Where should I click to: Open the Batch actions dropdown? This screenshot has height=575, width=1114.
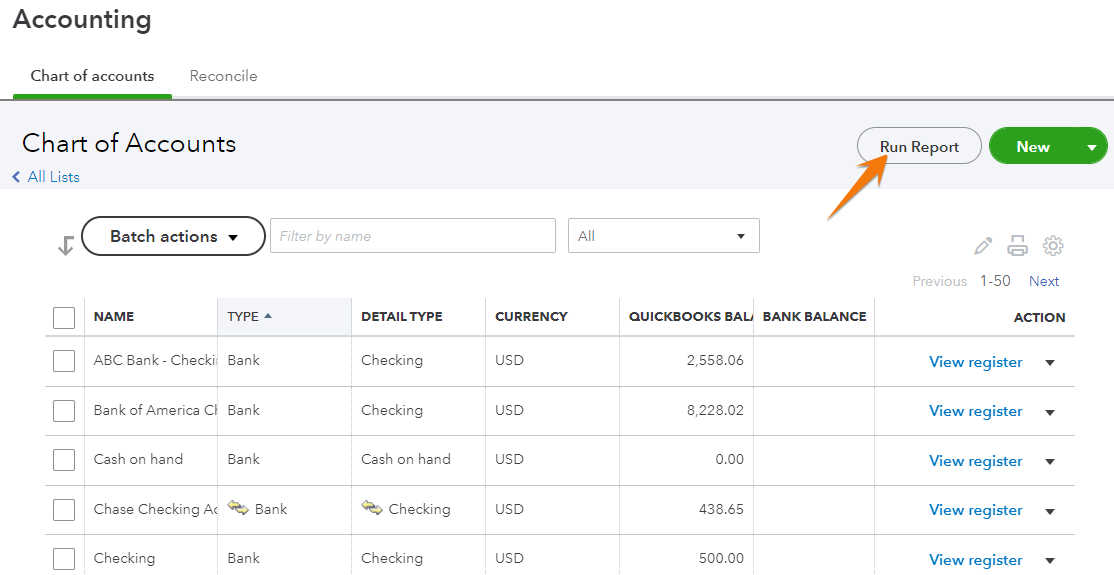click(x=173, y=237)
